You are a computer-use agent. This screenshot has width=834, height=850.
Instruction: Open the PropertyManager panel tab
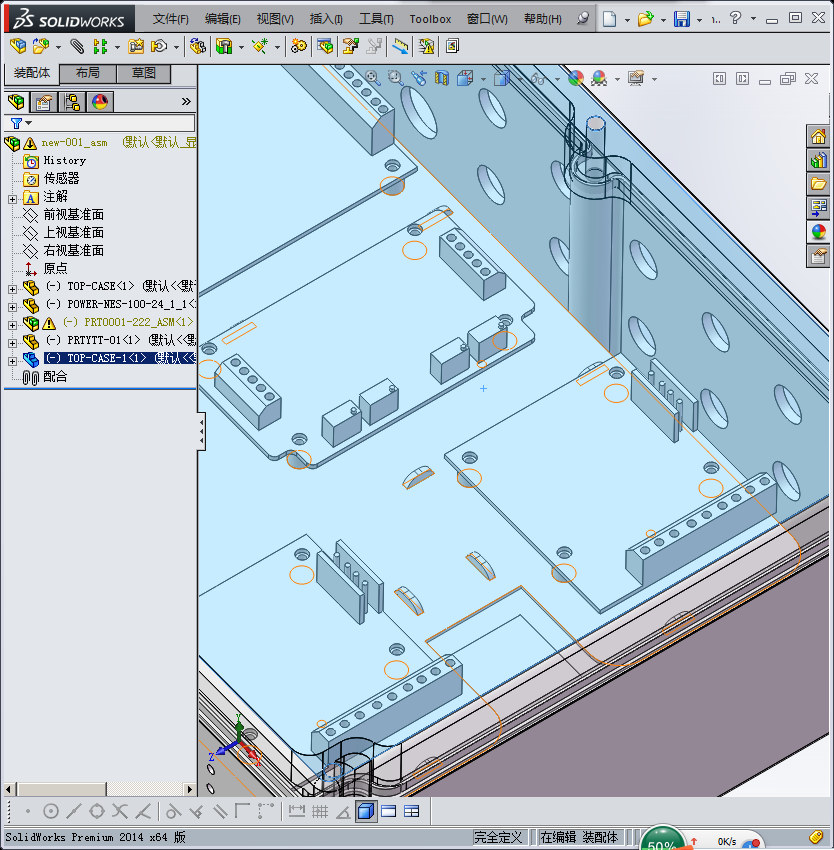(x=44, y=101)
